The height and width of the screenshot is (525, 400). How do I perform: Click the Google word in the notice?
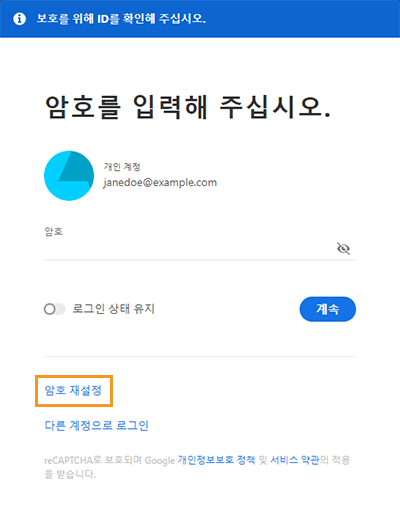[x=160, y=461]
